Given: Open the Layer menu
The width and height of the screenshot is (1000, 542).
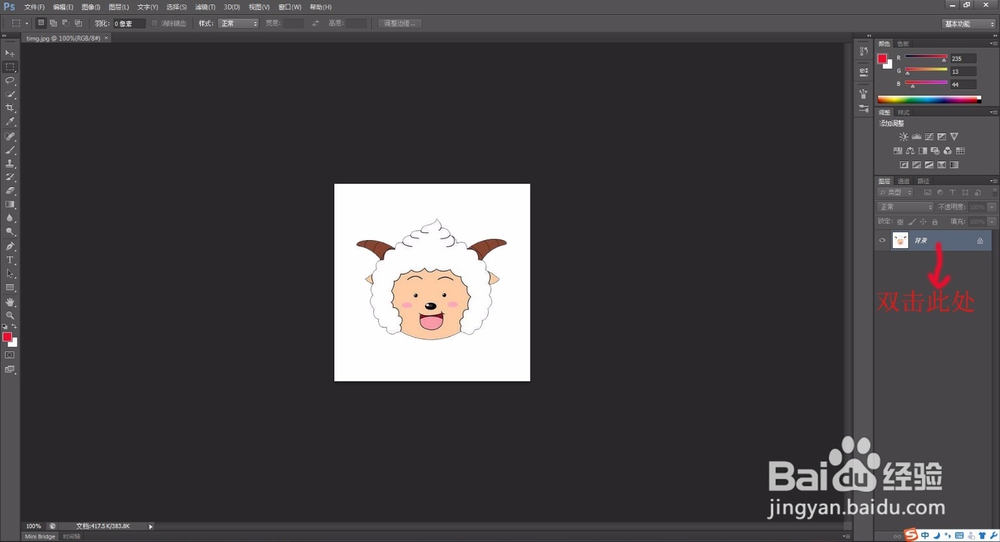Looking at the screenshot, I should tap(119, 7).
